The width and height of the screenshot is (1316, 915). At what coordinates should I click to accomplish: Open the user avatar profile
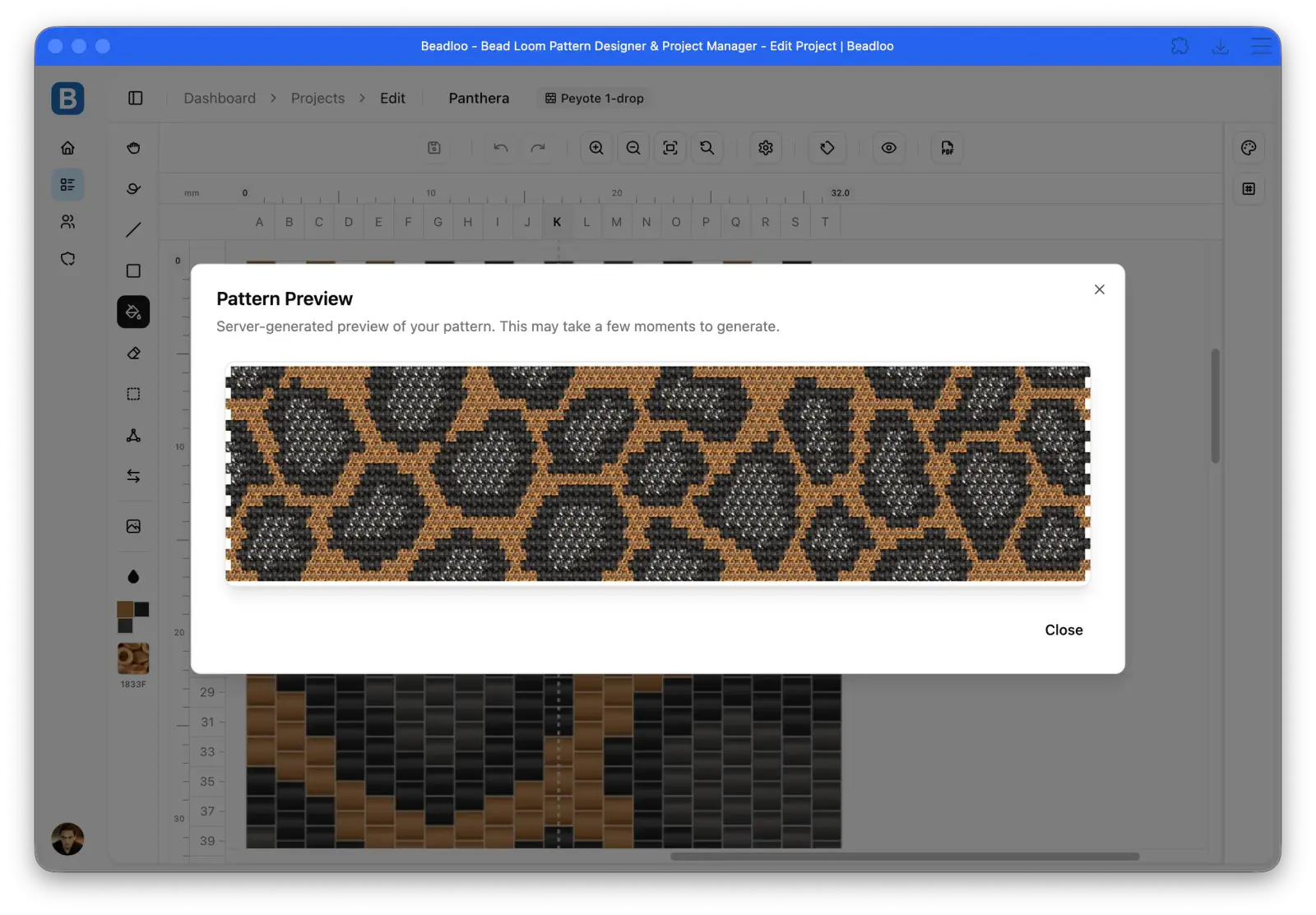click(x=67, y=839)
